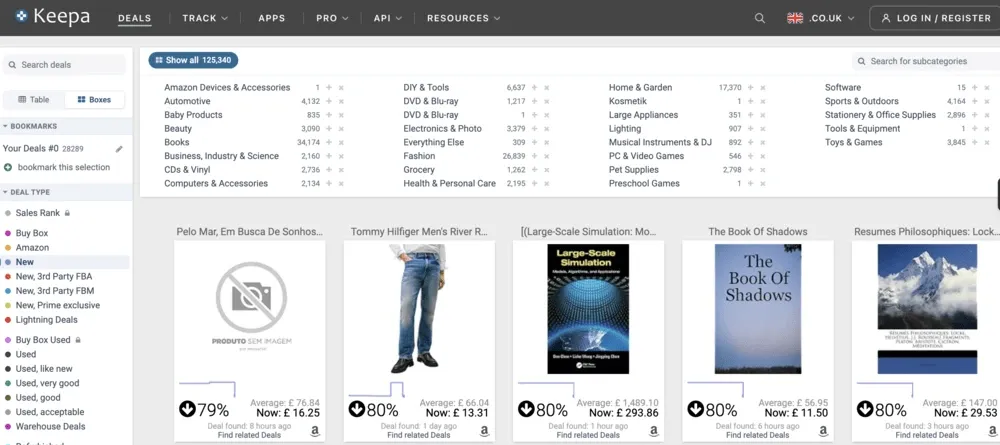Click 79% drop arrow on Pelo Mar card
Viewport: 1000px width, 445px height.
[188, 409]
